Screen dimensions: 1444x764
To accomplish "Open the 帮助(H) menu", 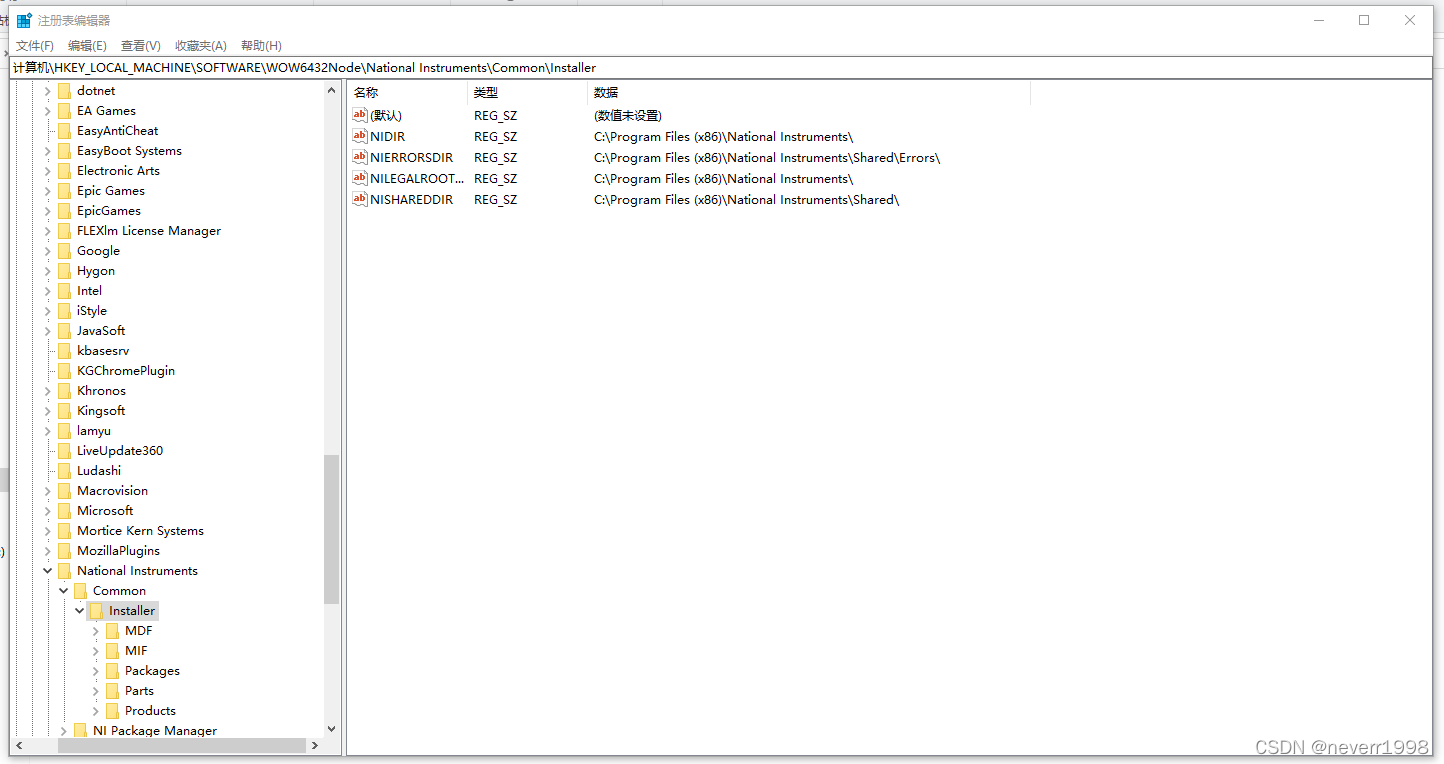I will point(261,46).
